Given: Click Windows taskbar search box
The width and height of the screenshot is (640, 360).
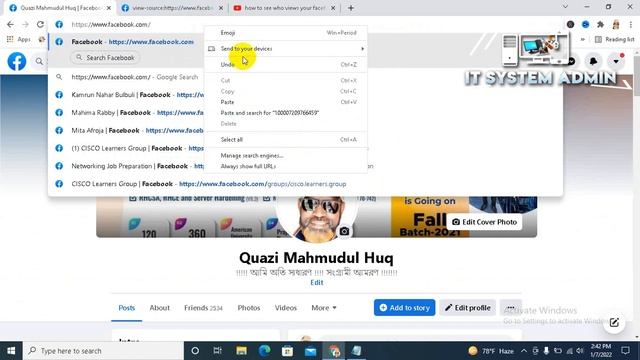Looking at the screenshot, I should click(x=103, y=351).
